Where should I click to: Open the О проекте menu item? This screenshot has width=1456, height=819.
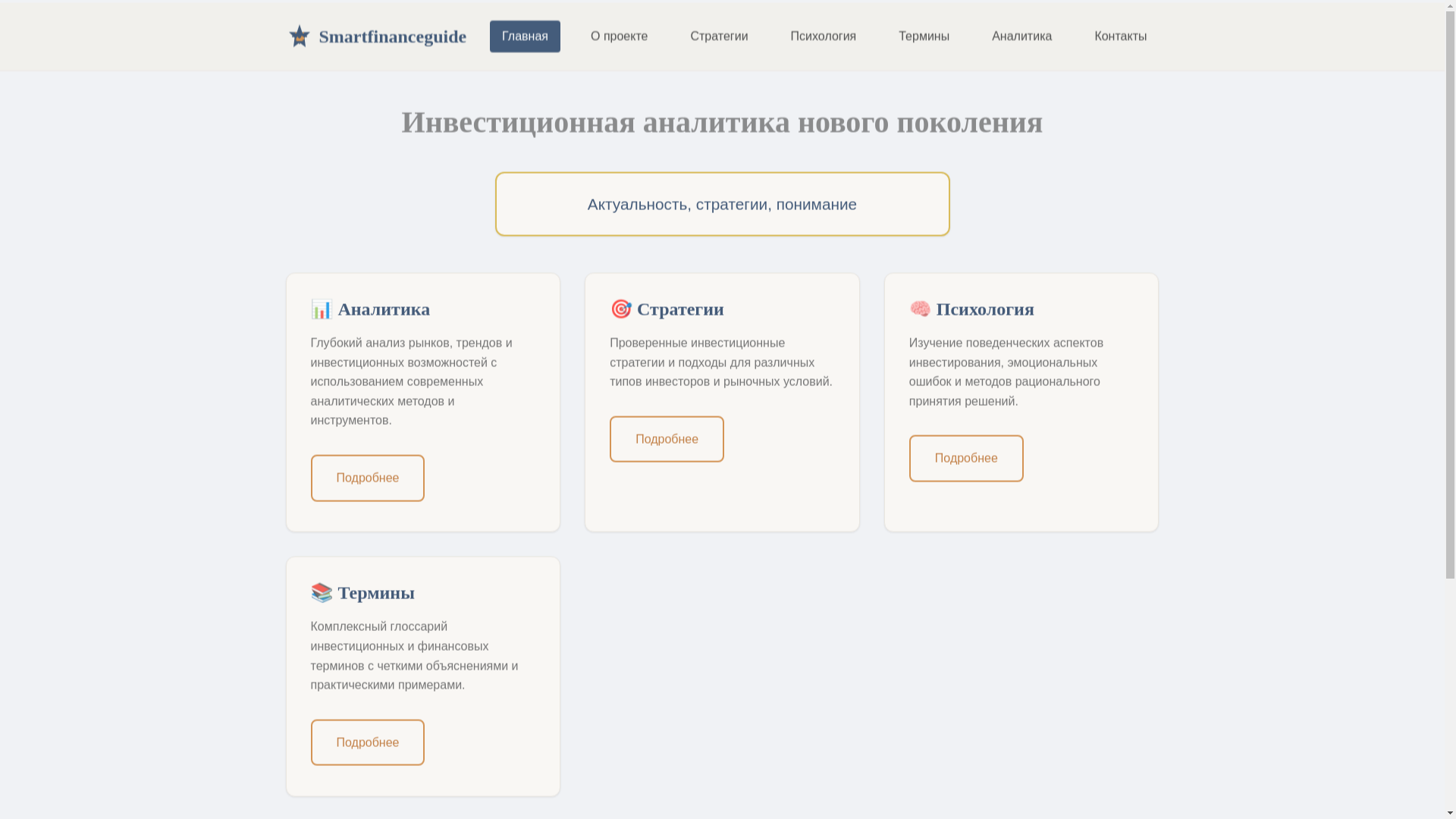(x=619, y=36)
